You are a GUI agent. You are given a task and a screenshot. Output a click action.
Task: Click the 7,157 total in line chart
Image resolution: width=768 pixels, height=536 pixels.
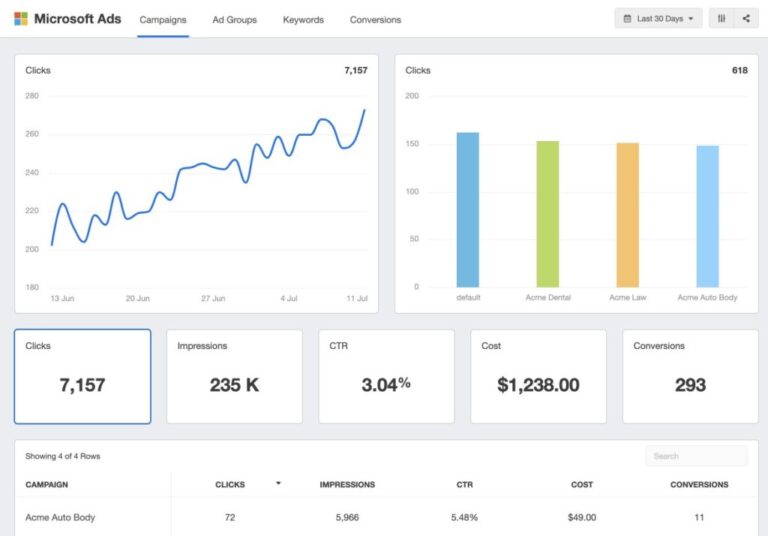coord(356,70)
